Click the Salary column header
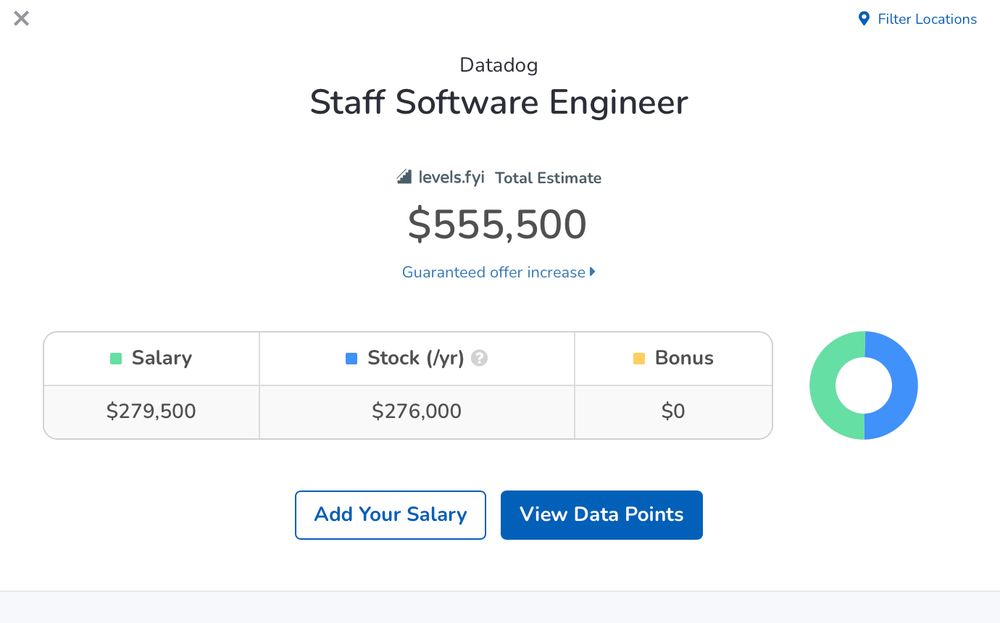This screenshot has height=623, width=1000. pyautogui.click(x=151, y=358)
